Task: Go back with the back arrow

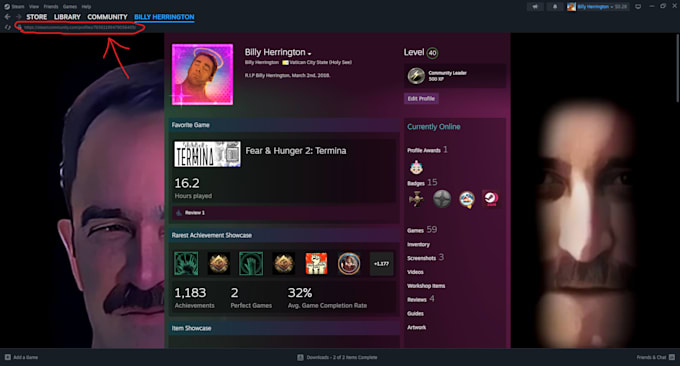Action: click(x=7, y=17)
